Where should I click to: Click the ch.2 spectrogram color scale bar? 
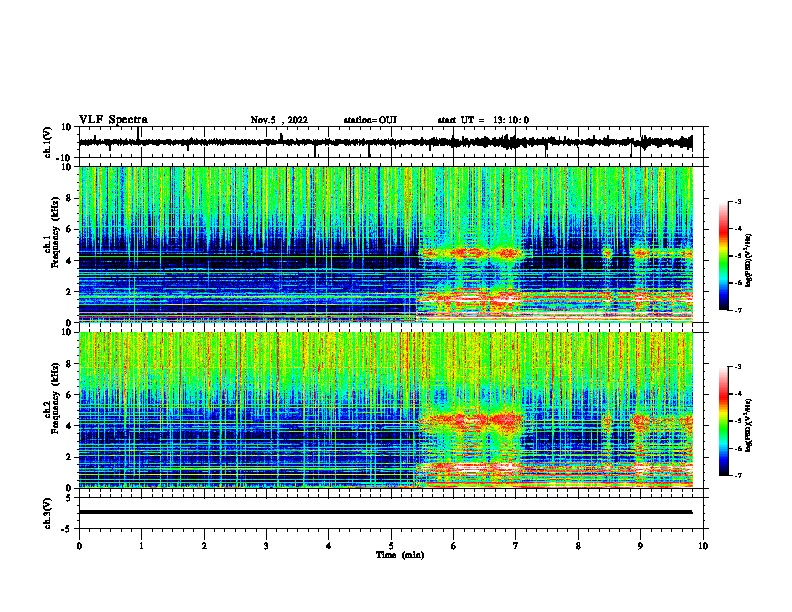point(724,421)
